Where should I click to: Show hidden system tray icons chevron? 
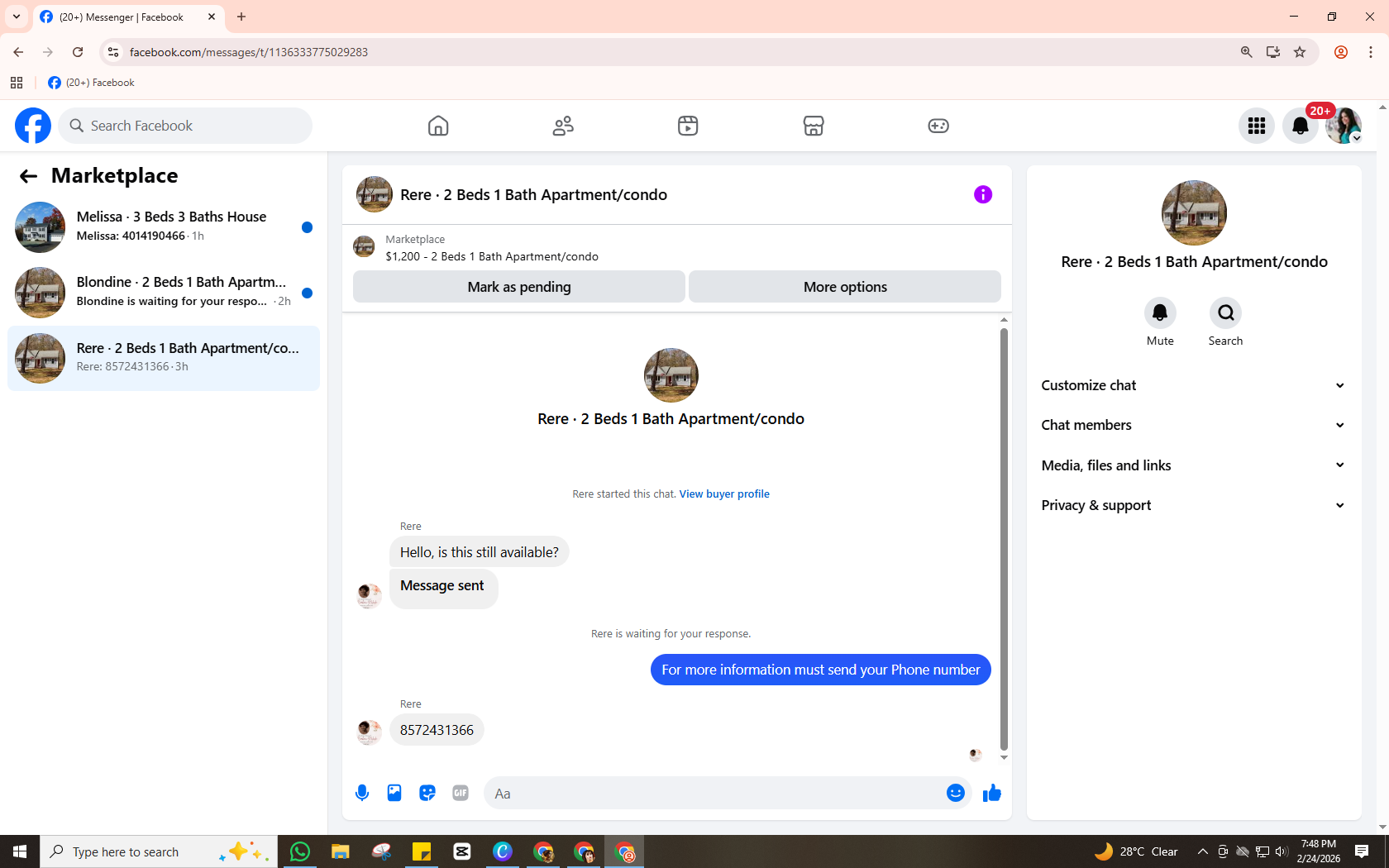(1202, 851)
